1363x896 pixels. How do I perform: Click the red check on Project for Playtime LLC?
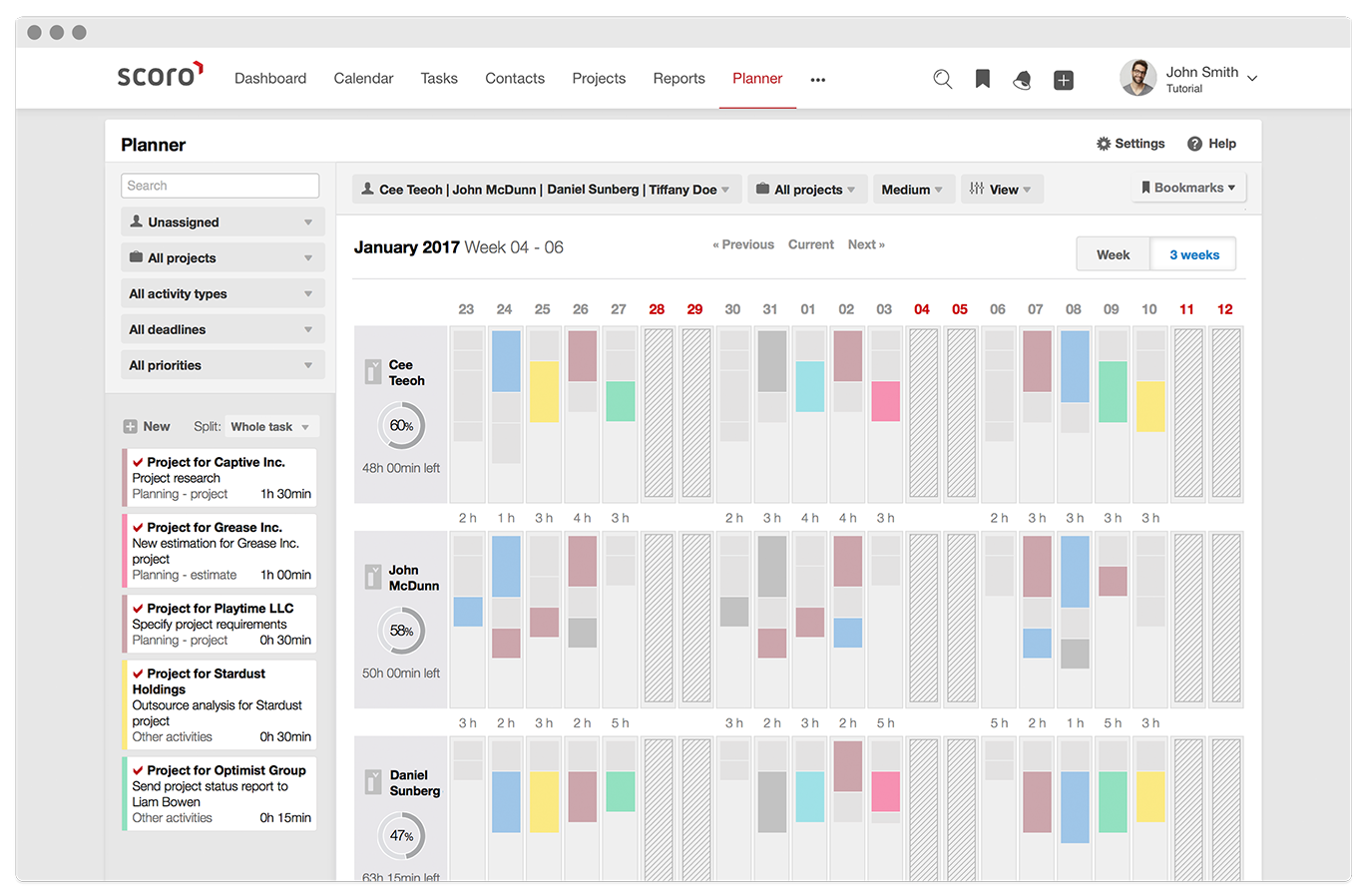pos(138,608)
